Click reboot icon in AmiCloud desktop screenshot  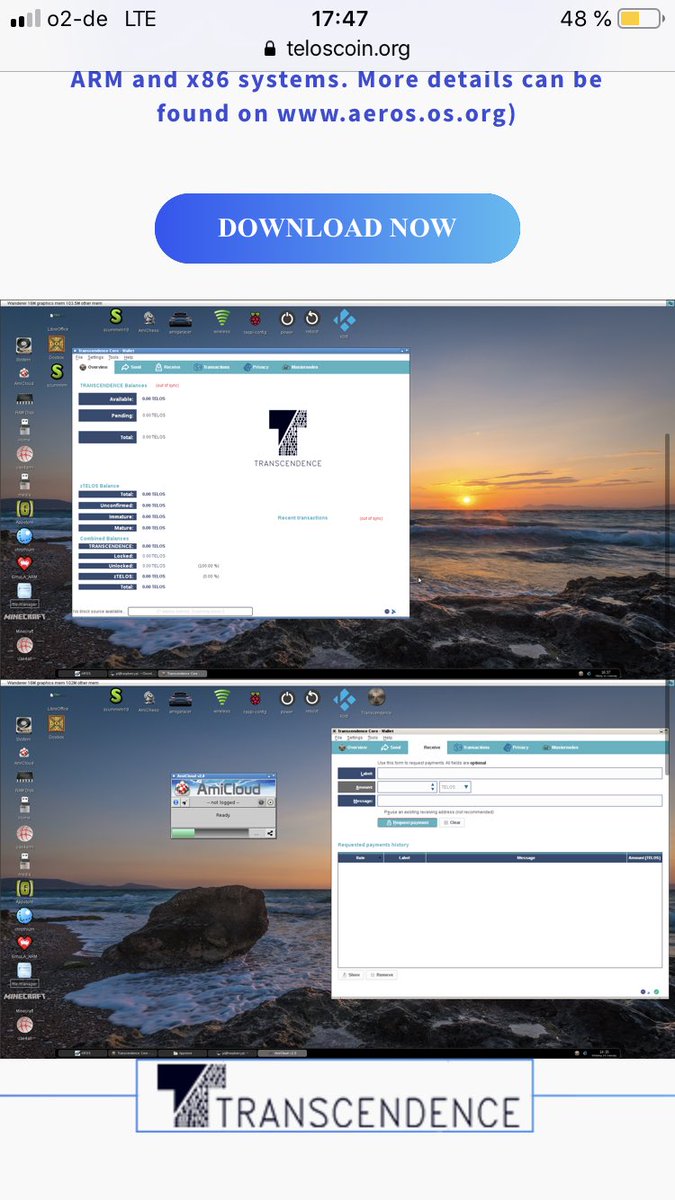point(311,698)
